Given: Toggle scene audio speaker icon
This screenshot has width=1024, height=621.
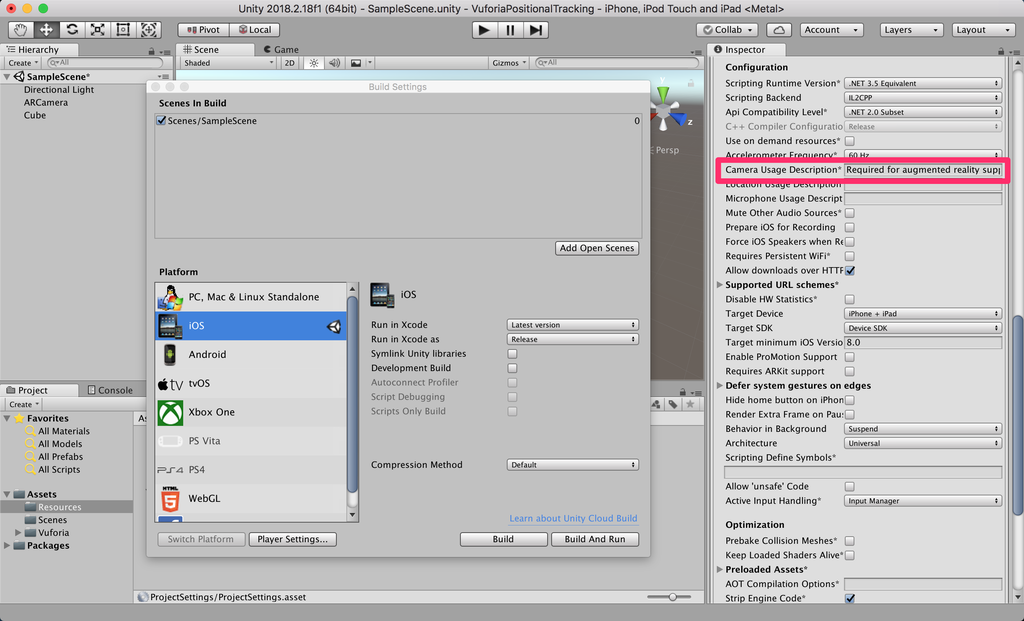Looking at the screenshot, I should (x=334, y=63).
